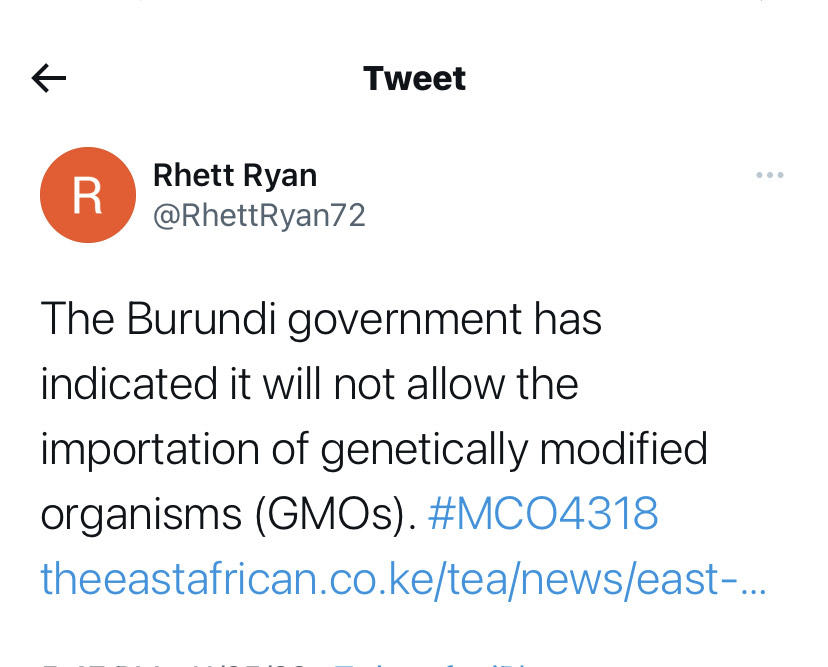828x667 pixels.
Task: Tap the Tweet header title
Action: click(x=414, y=78)
